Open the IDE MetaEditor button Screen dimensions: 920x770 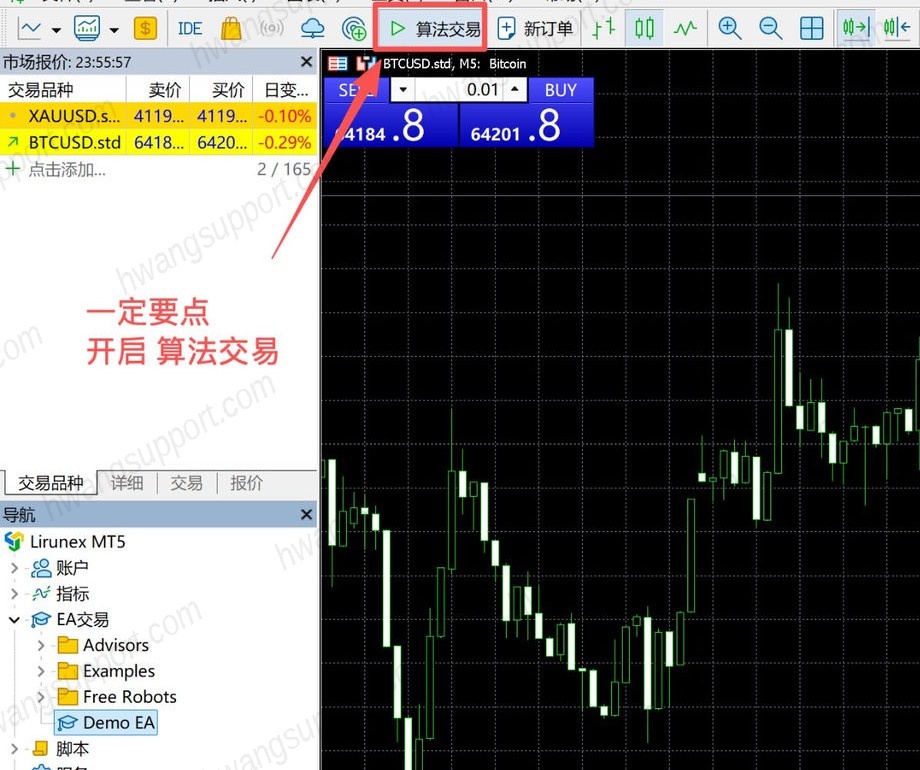(x=190, y=28)
